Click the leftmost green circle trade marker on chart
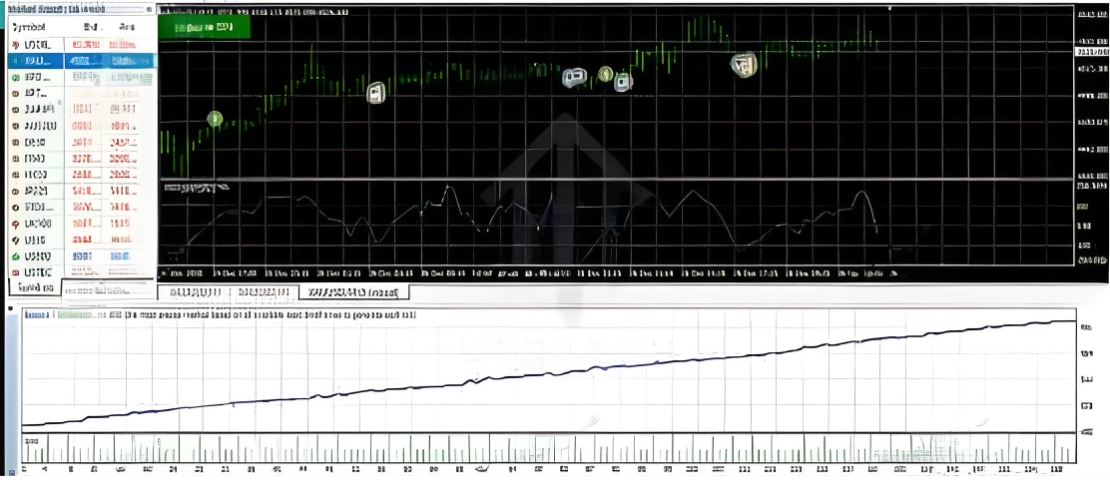Image resolution: width=1110 pixels, height=484 pixels. (214, 118)
